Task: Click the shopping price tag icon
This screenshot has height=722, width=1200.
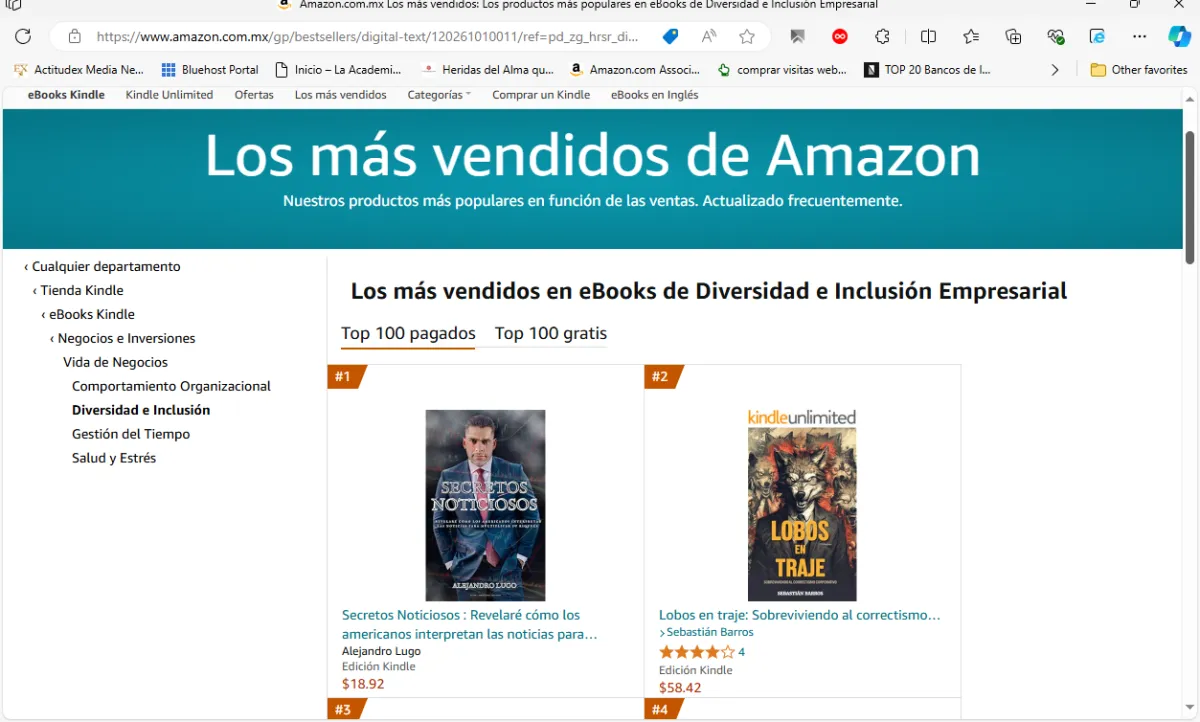Action: pos(671,36)
